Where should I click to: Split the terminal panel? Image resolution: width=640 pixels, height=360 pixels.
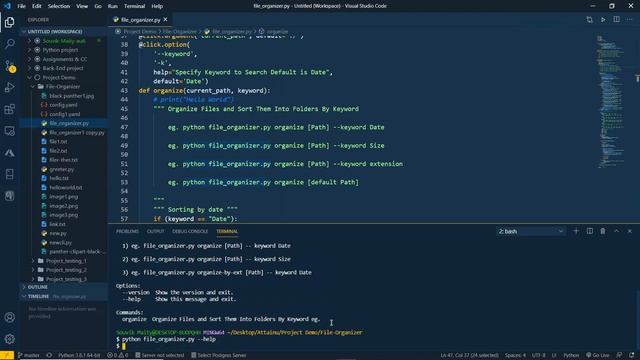tap(589, 231)
